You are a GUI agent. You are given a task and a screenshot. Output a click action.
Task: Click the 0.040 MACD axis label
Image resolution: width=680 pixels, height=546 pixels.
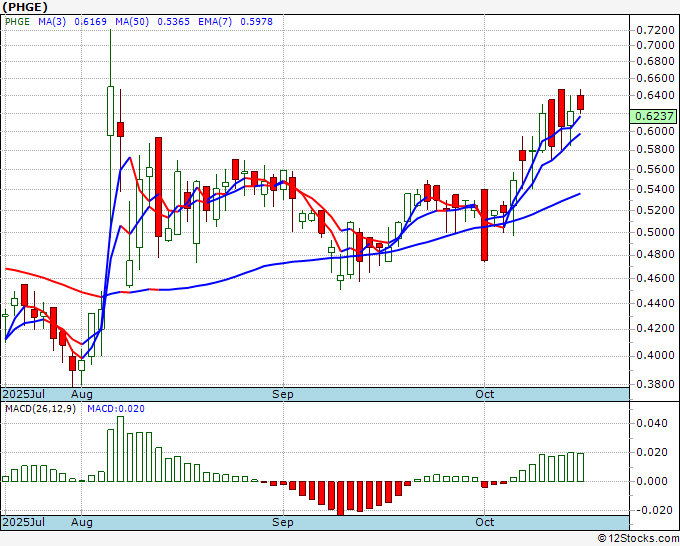point(652,423)
